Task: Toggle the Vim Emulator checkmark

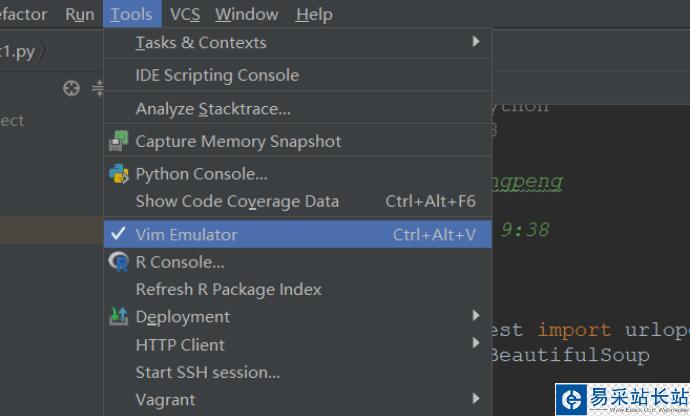Action: (x=119, y=234)
